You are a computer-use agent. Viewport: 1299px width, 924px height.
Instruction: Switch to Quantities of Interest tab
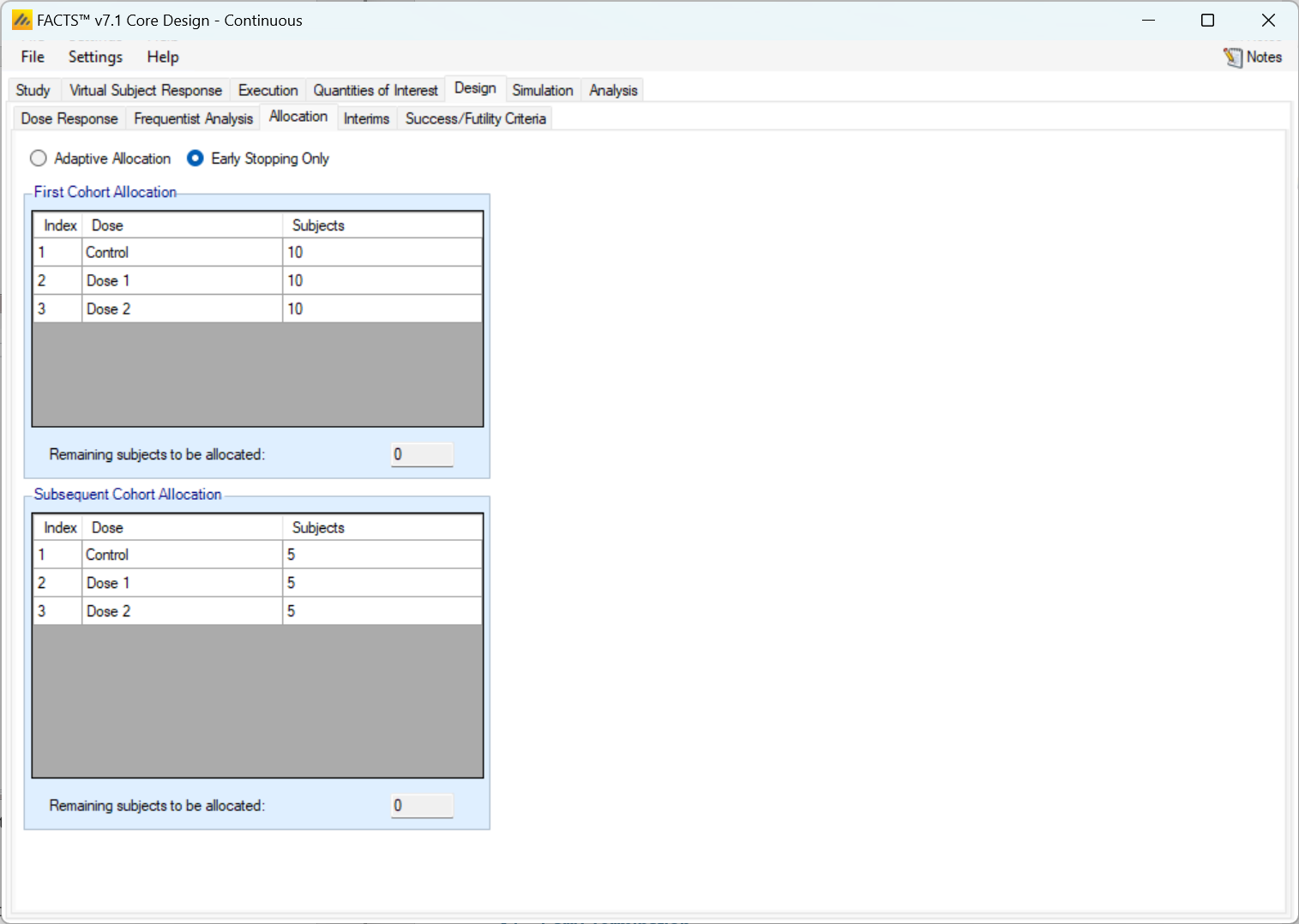point(375,91)
